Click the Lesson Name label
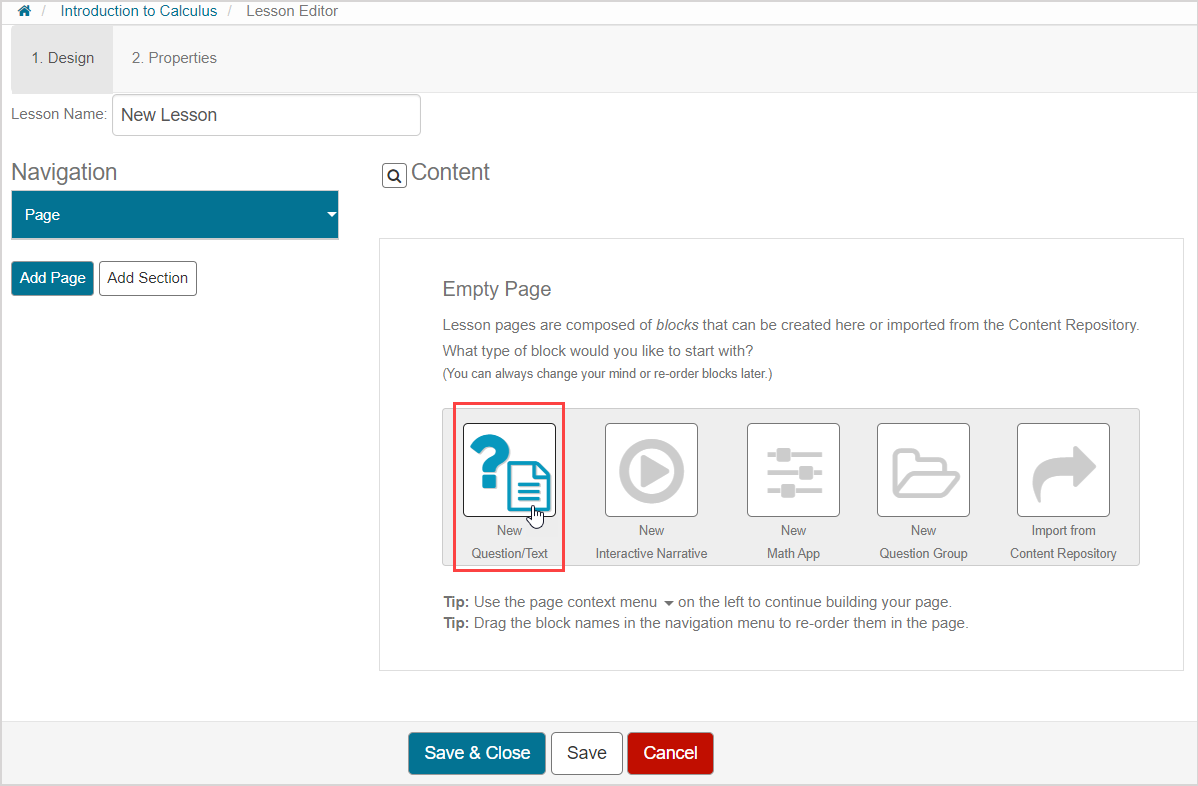The height and width of the screenshot is (786, 1198). coord(58,114)
